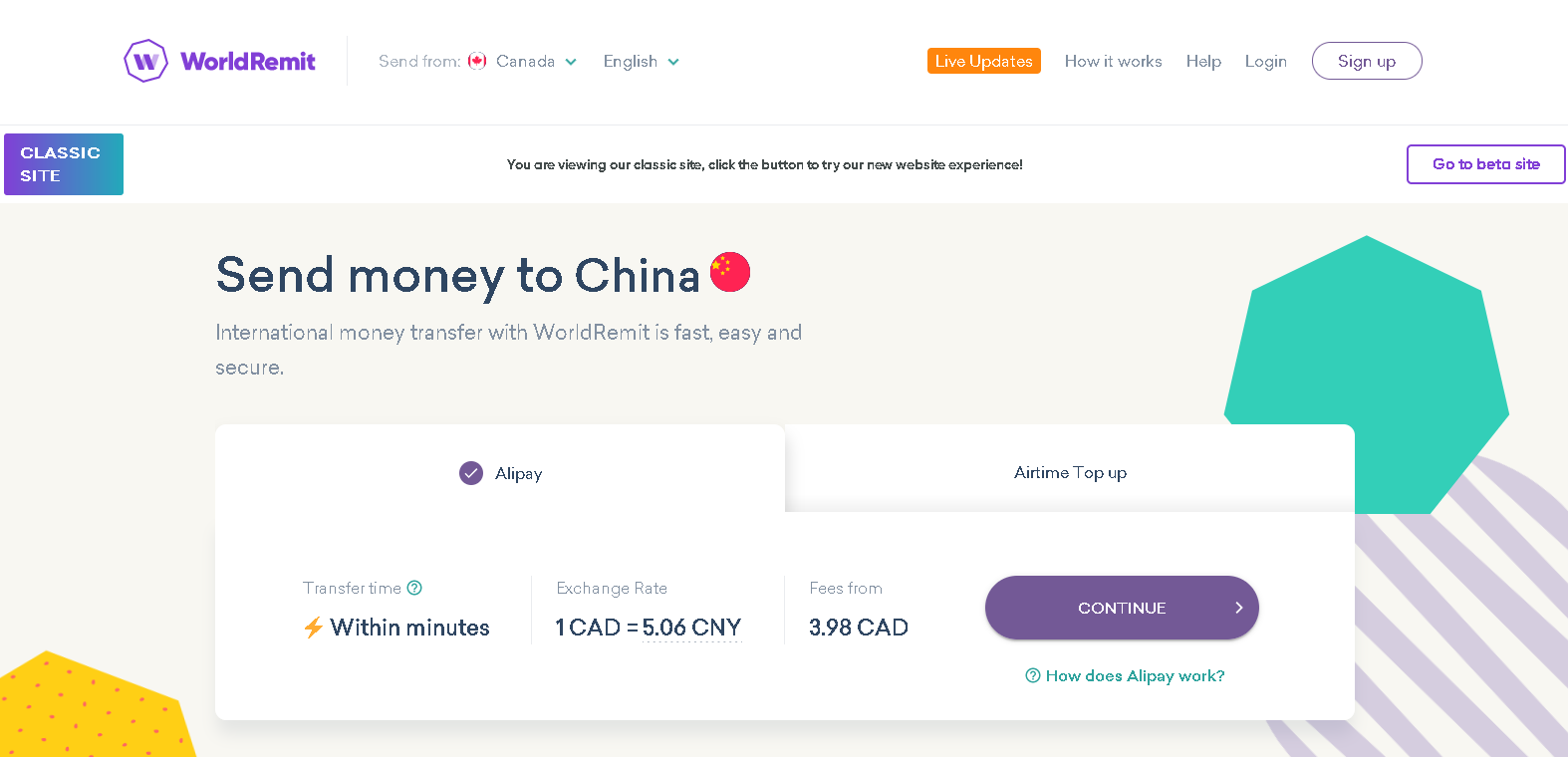Click the Login link
Image resolution: width=1568 pixels, height=757 pixels.
pos(1265,61)
